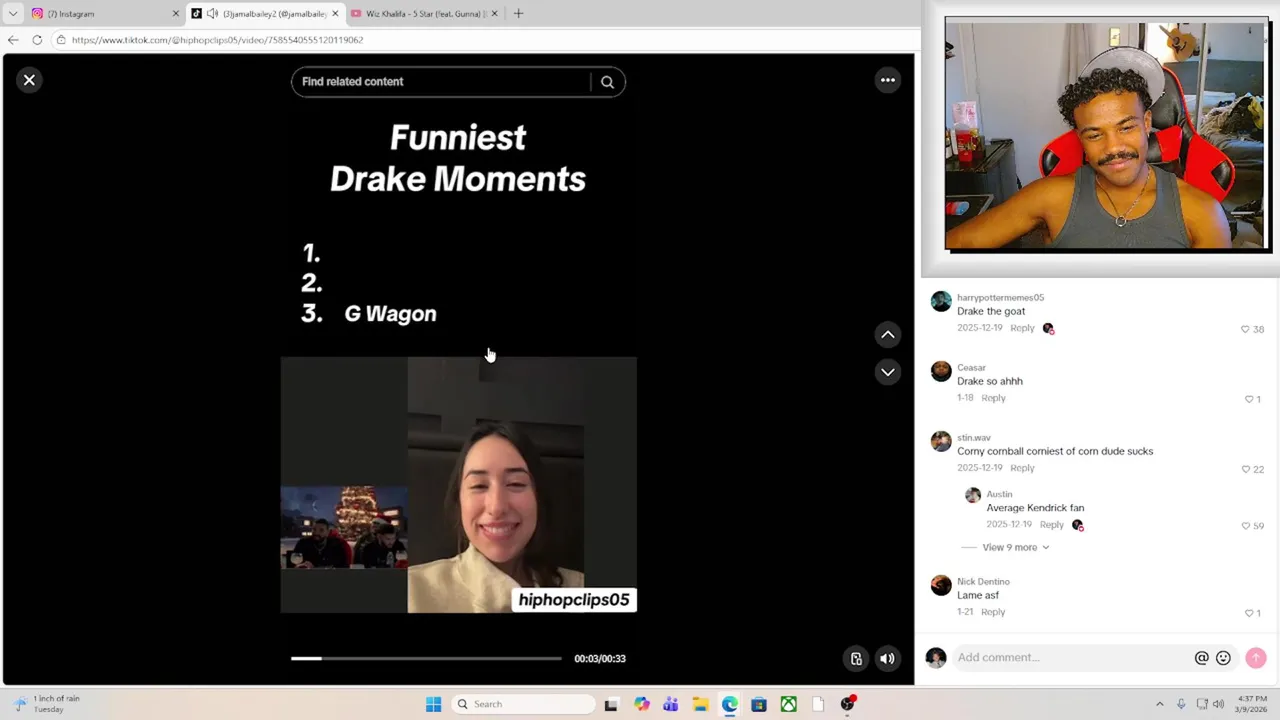Reply to stin.wav's comment
The image size is (1280, 720).
[x=1022, y=468]
